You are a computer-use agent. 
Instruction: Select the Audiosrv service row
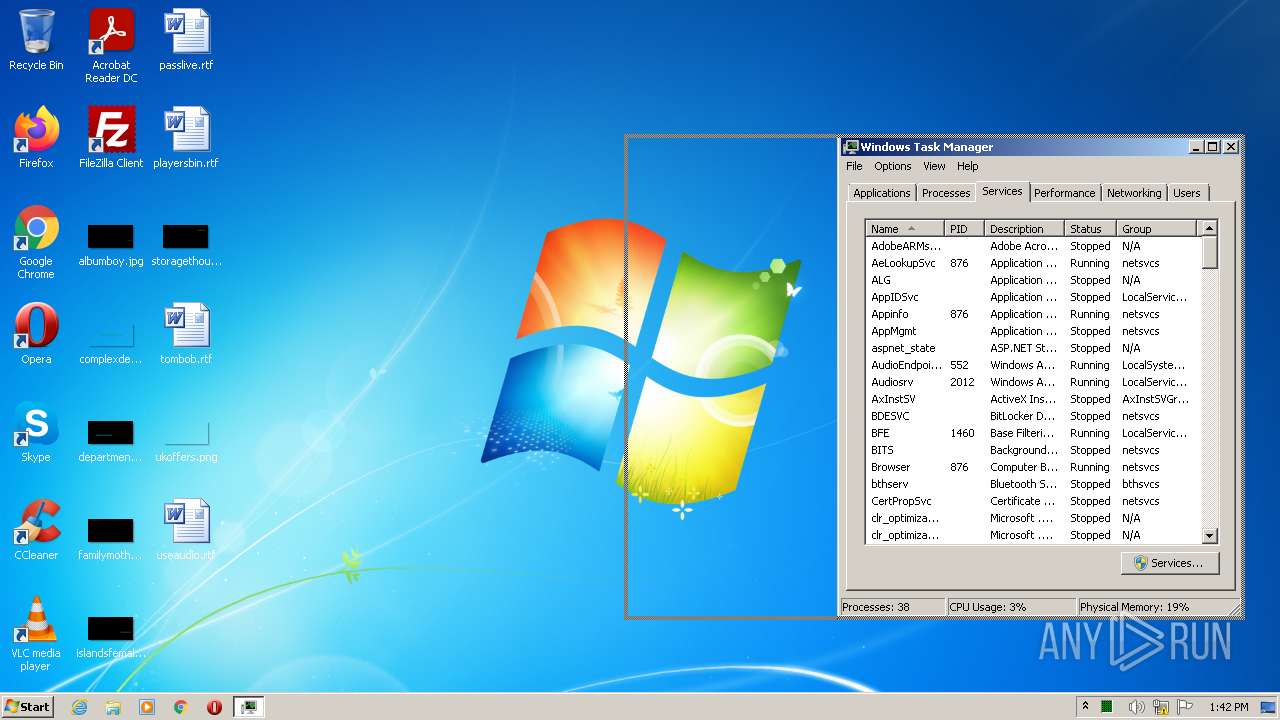coord(1033,382)
